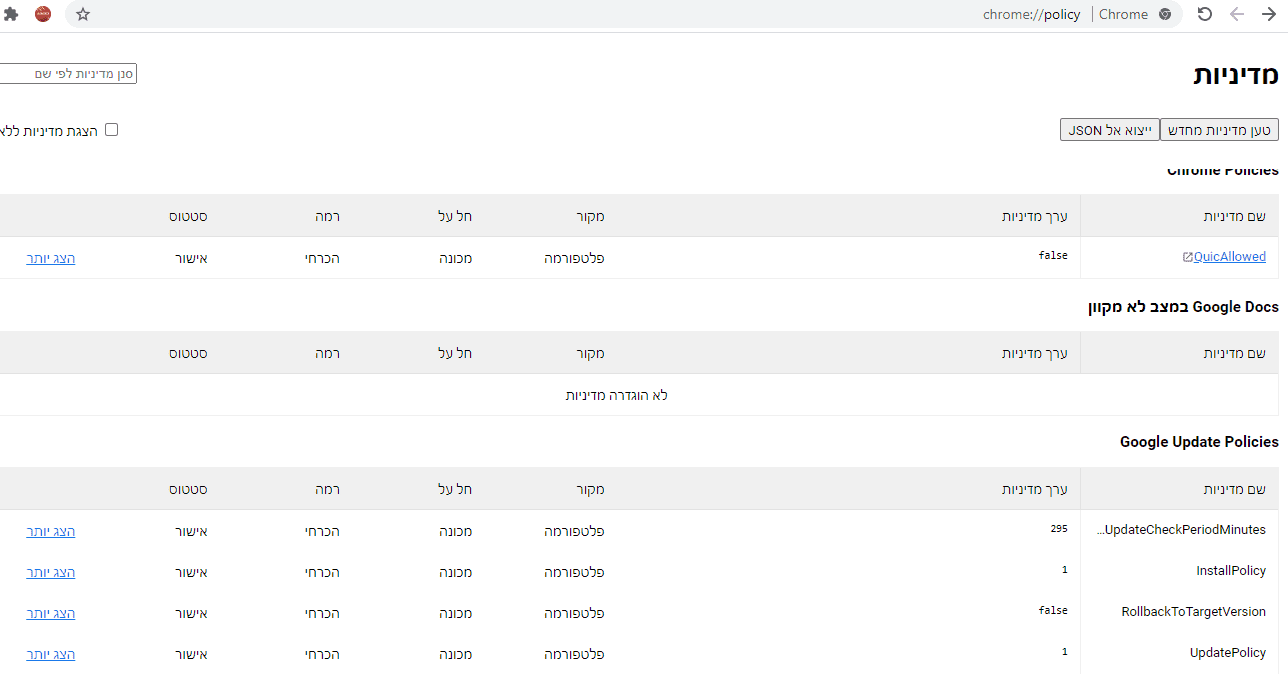Click the Chrome site info icon in address bar
The image size is (1288, 674).
[x=1165, y=14]
